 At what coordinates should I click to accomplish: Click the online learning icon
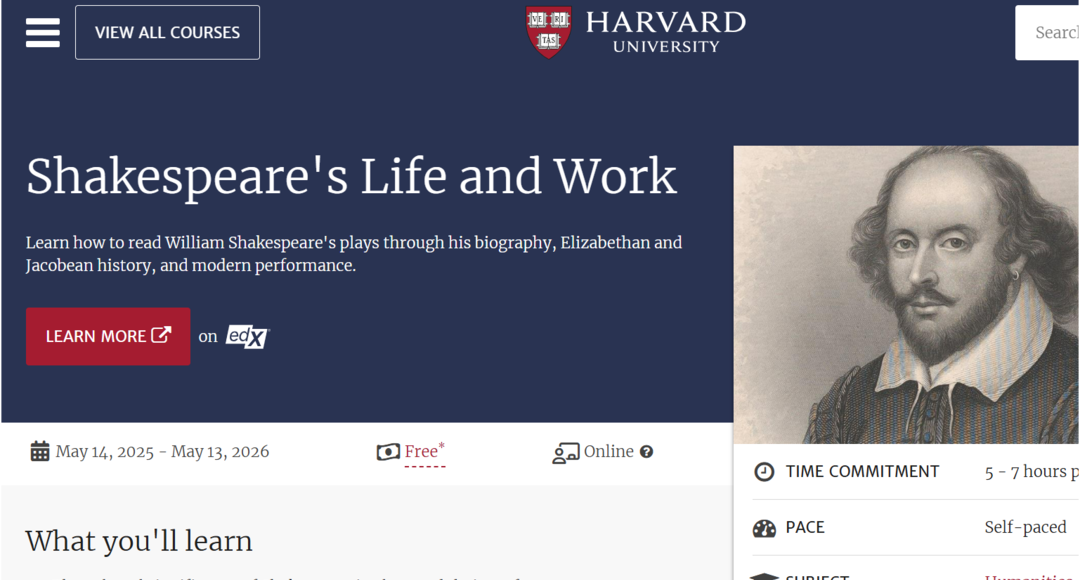coord(566,453)
